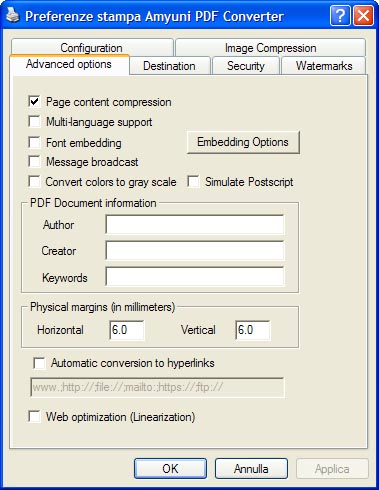The height and width of the screenshot is (490, 379).
Task: Check Automatic conversion to hyperlinks
Action: 40,363
